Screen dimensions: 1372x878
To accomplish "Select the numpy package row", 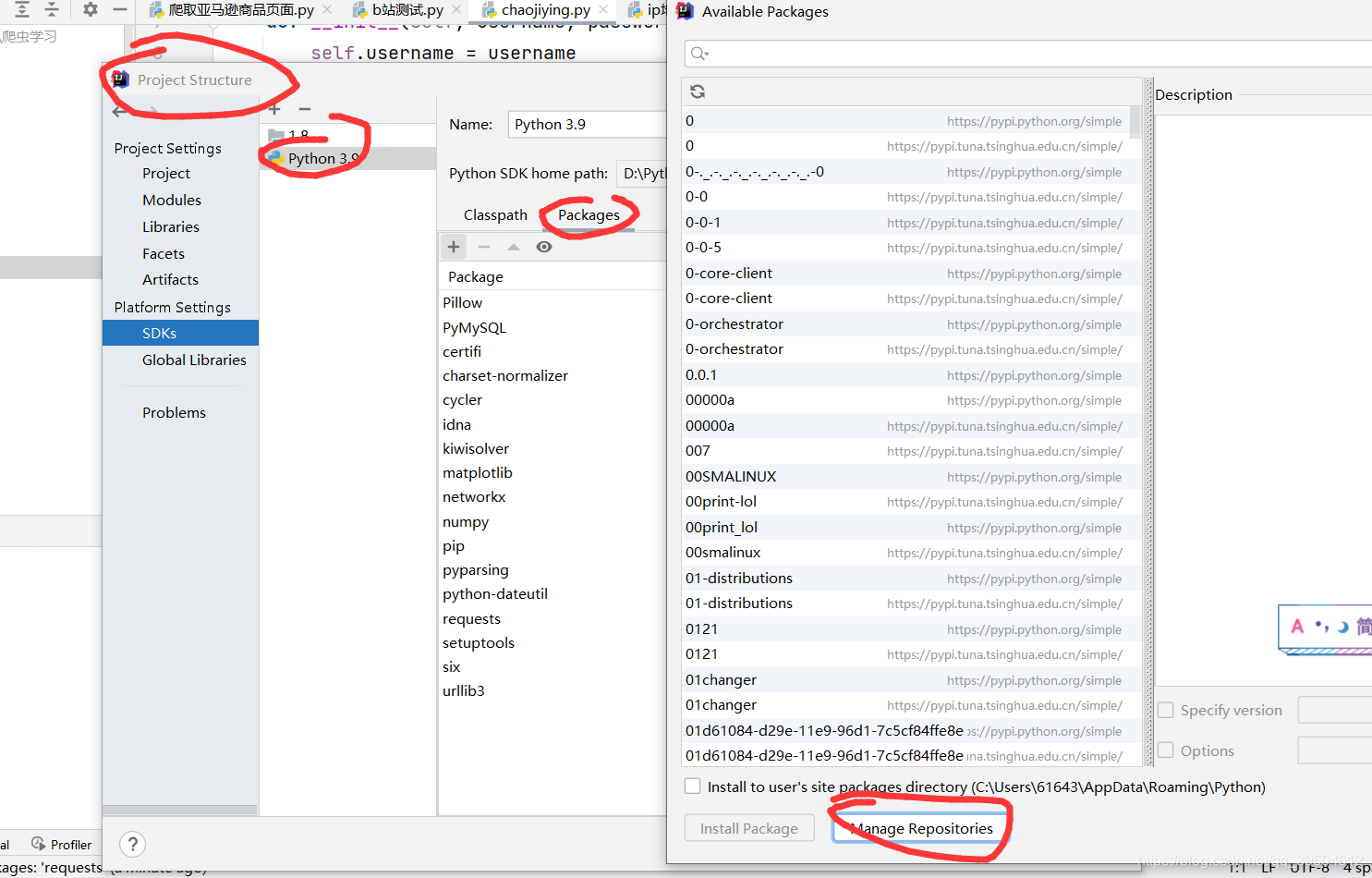I will [x=552, y=521].
